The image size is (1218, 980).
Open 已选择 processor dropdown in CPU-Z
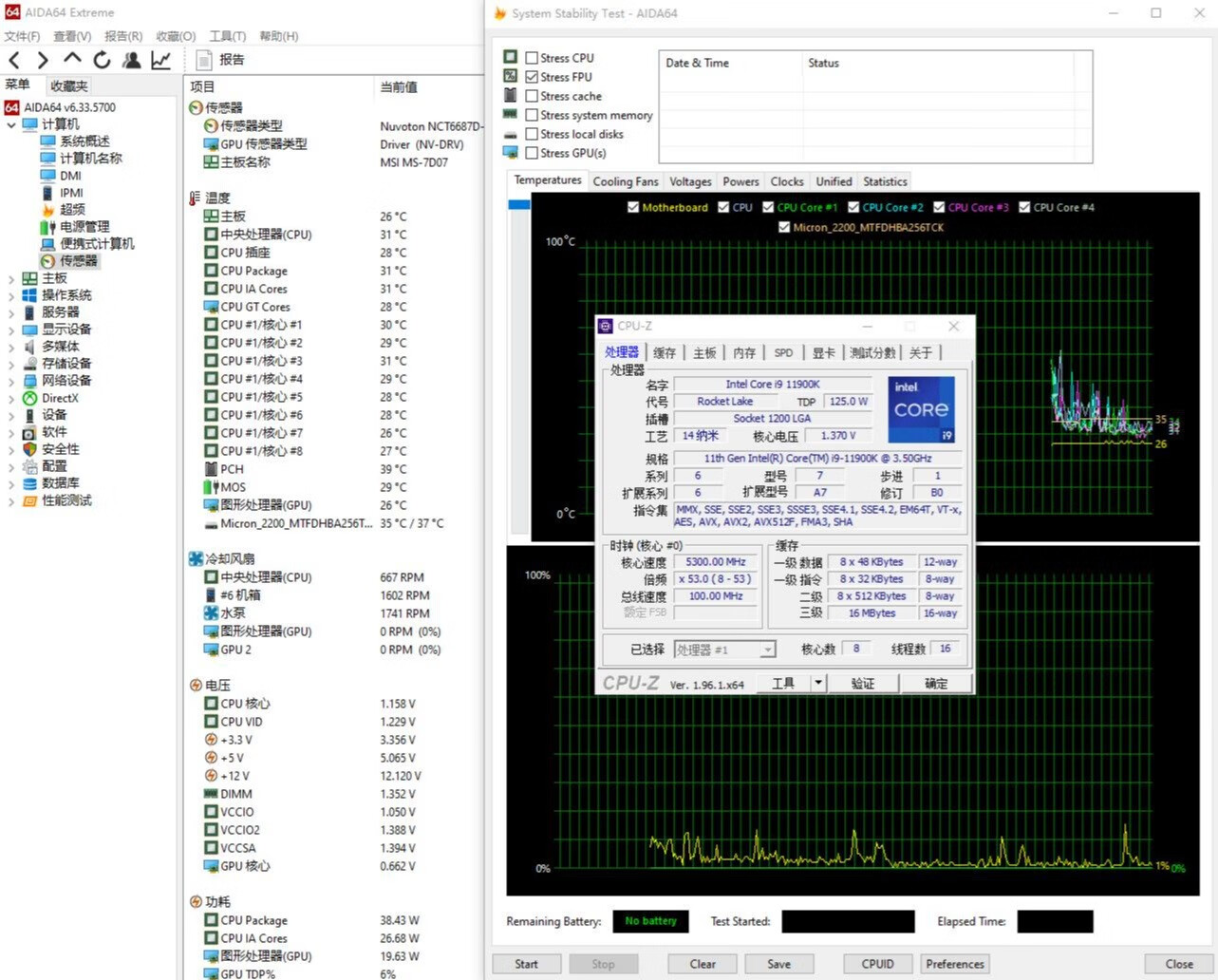point(724,650)
